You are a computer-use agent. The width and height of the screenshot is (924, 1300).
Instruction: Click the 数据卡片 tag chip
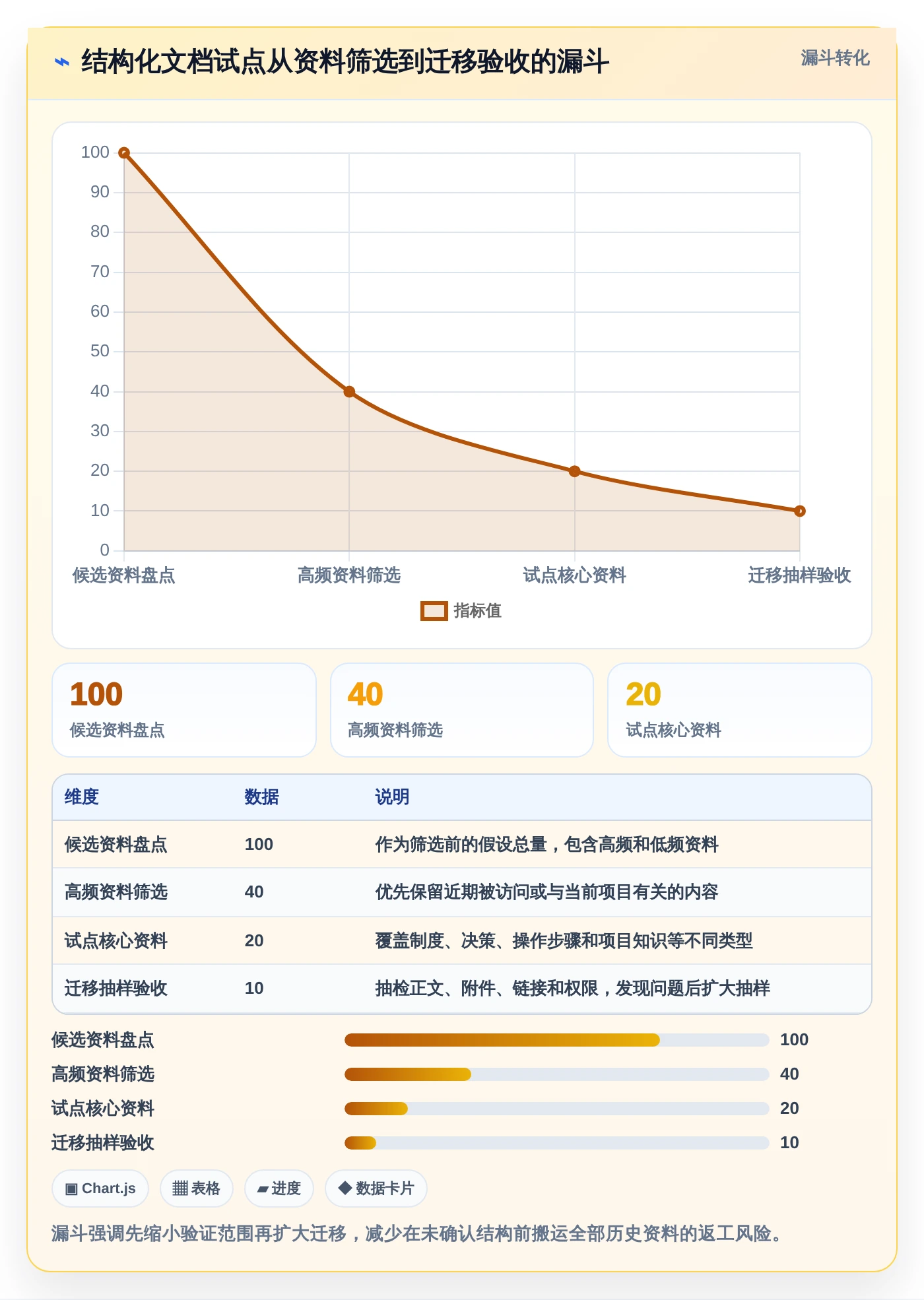(376, 1188)
